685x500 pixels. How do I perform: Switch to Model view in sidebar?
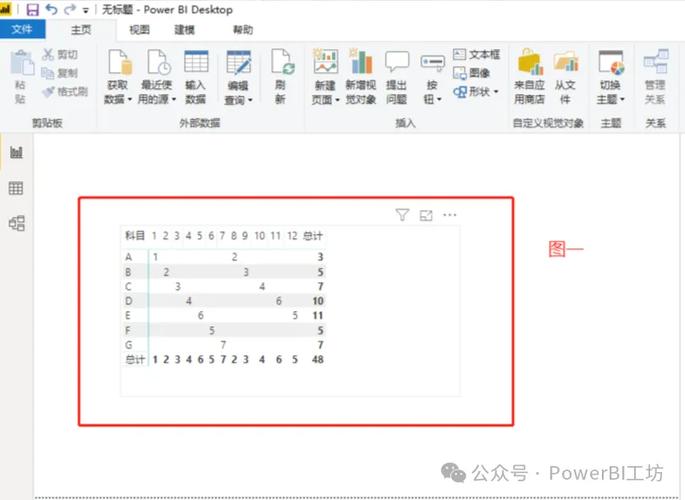pos(17,223)
